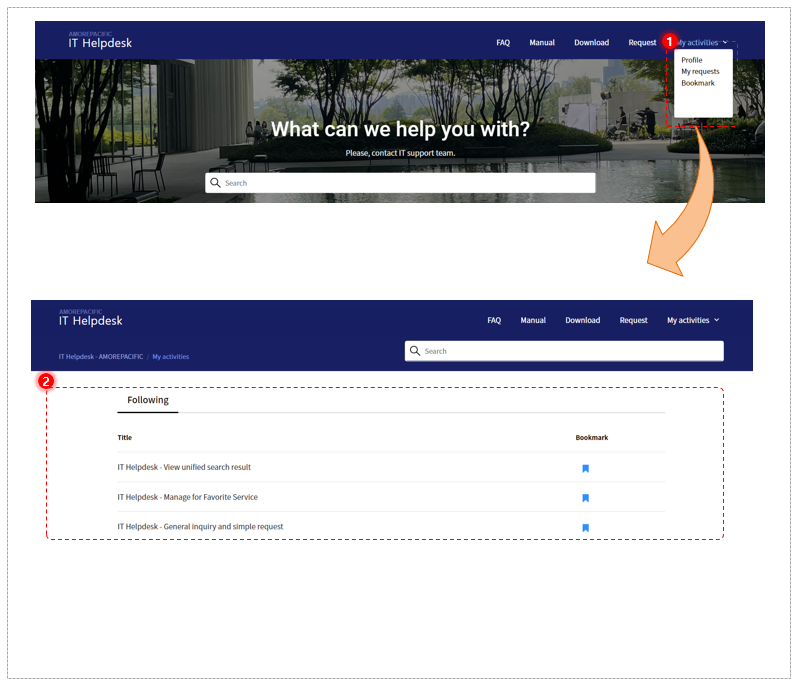Click the IT Helpdesk logo in top banner
Viewport: 799px width, 688px height.
tap(100, 41)
